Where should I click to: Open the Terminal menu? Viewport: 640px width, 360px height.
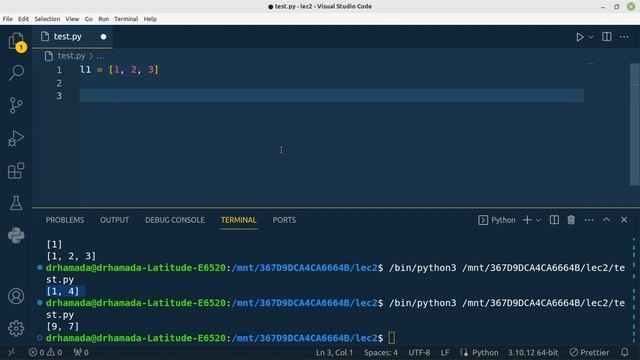click(126, 19)
